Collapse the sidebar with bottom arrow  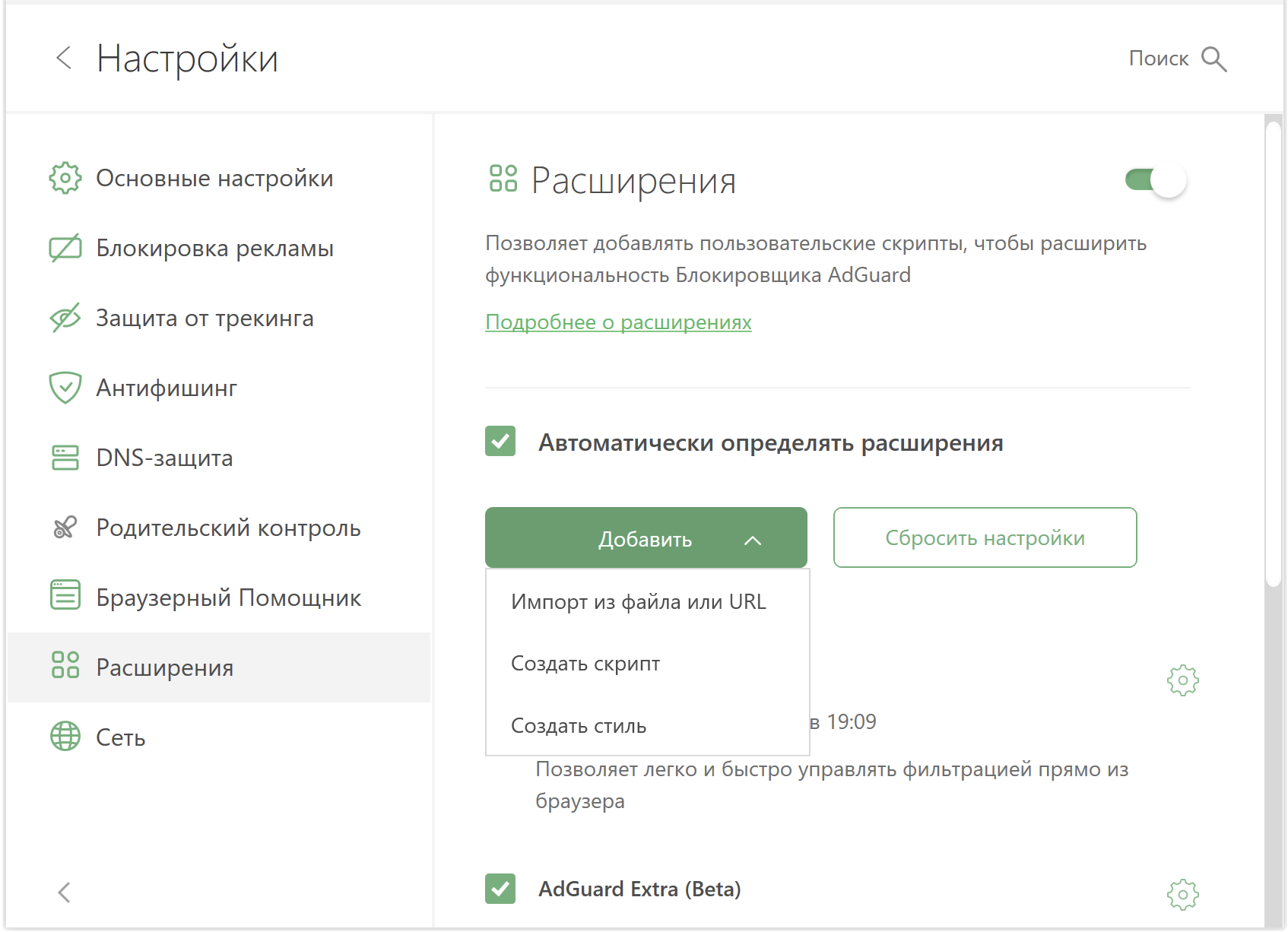[65, 892]
